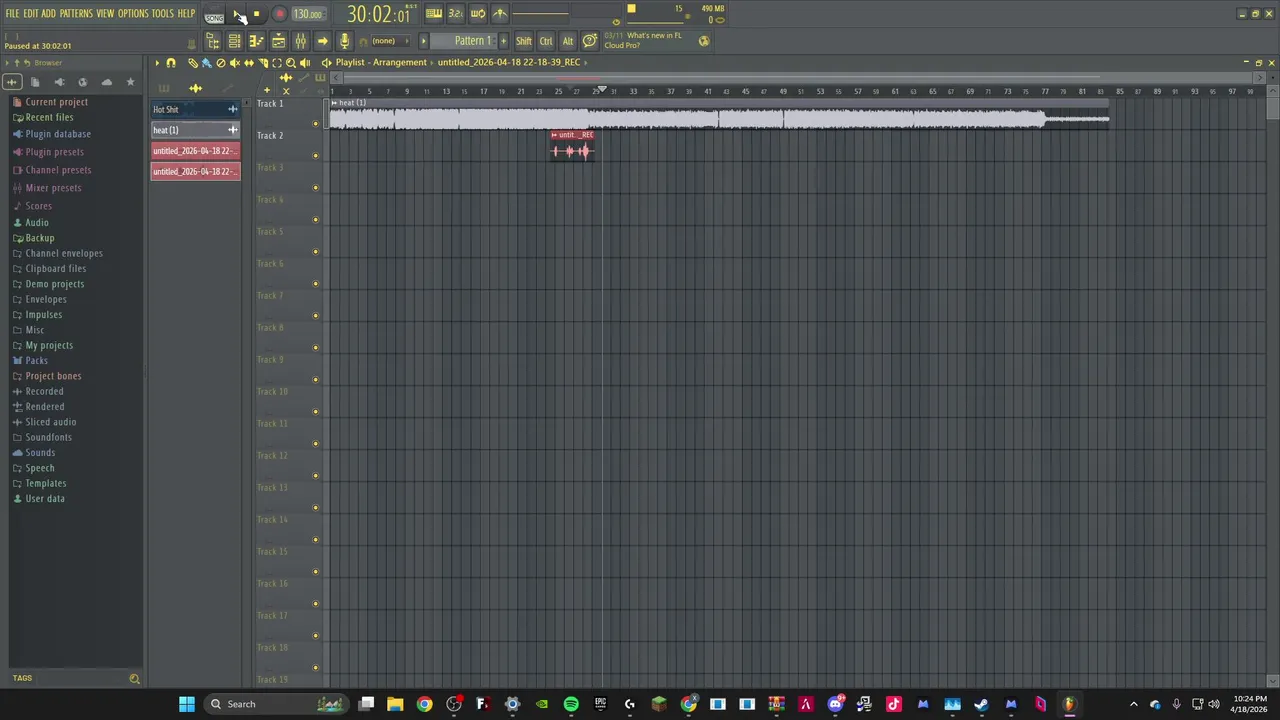
Task: Open the OPTIONS menu
Action: pyautogui.click(x=133, y=13)
